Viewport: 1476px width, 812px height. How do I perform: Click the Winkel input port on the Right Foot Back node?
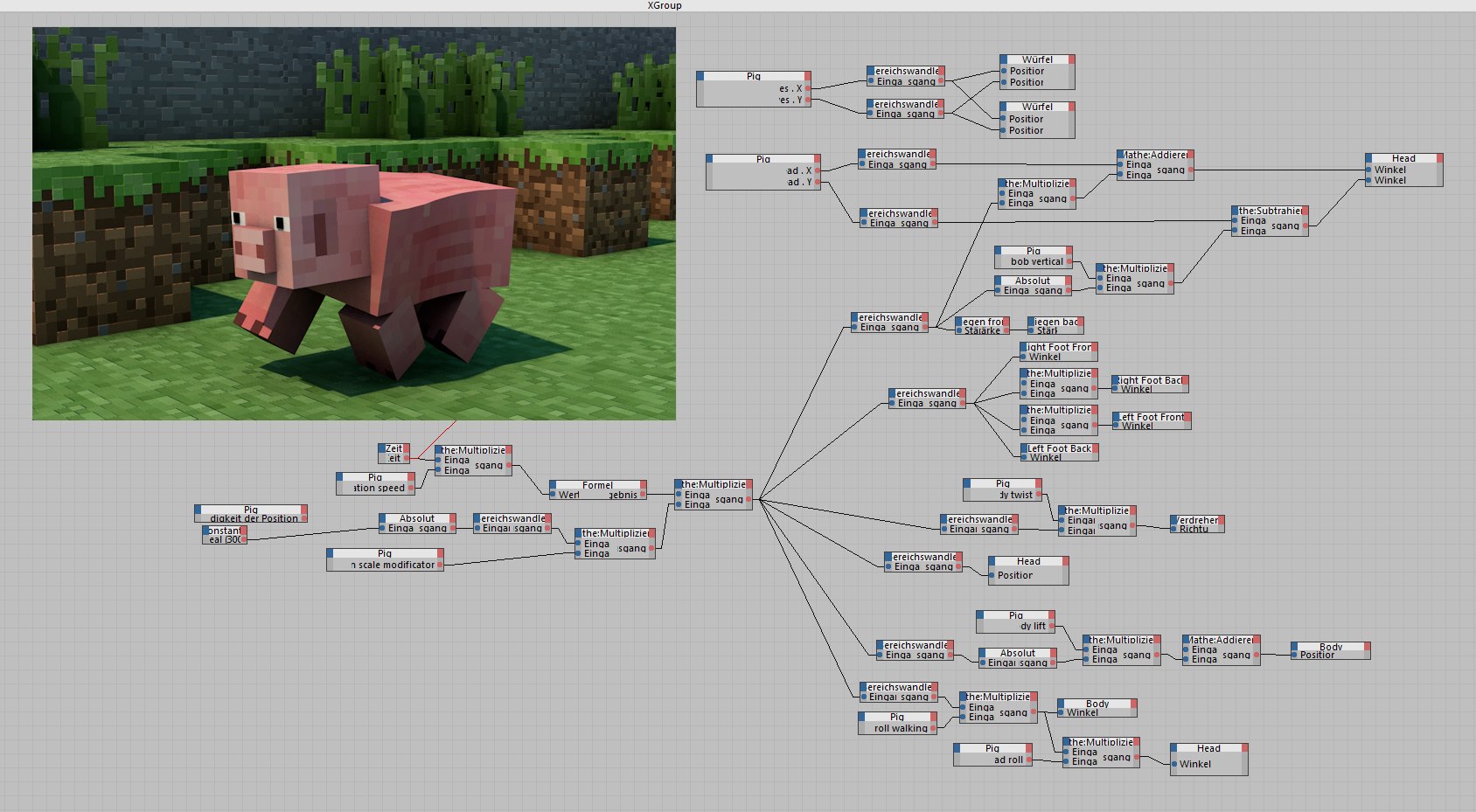[1116, 389]
